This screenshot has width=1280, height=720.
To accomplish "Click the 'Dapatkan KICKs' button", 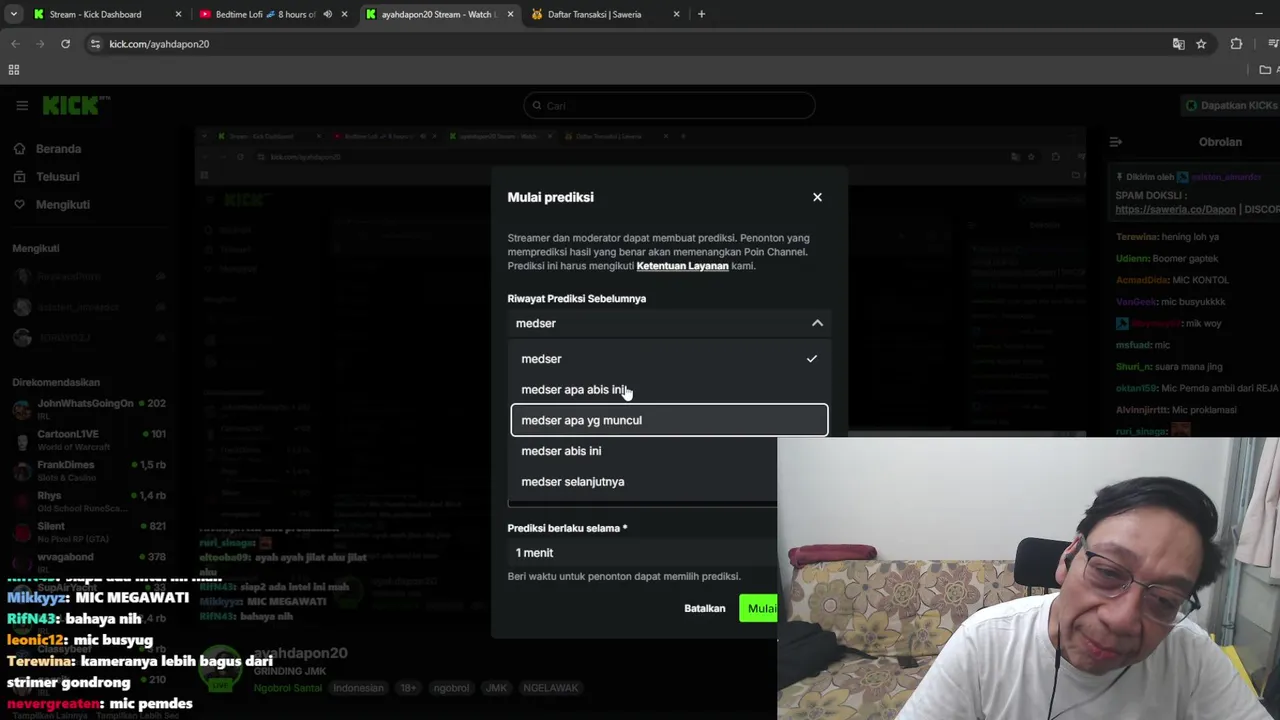I will (1230, 105).
